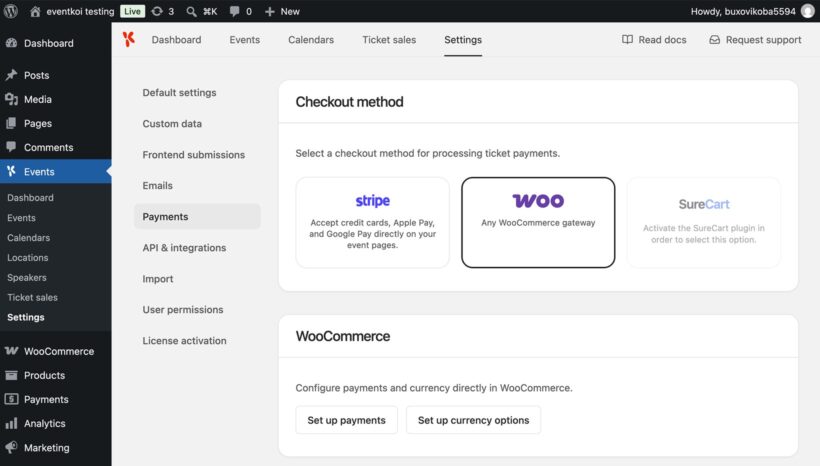Viewport: 820px width, 466px height.
Task: Open the user avatar in admin bar
Action: click(808, 11)
